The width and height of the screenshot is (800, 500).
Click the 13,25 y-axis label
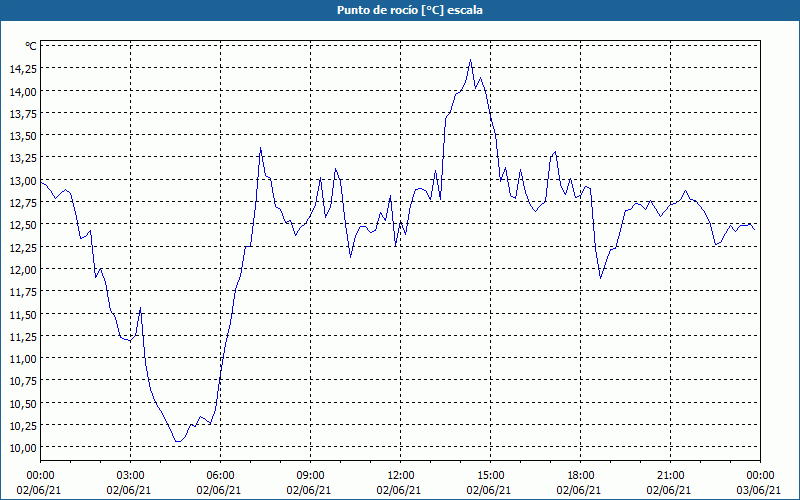pos(23,158)
